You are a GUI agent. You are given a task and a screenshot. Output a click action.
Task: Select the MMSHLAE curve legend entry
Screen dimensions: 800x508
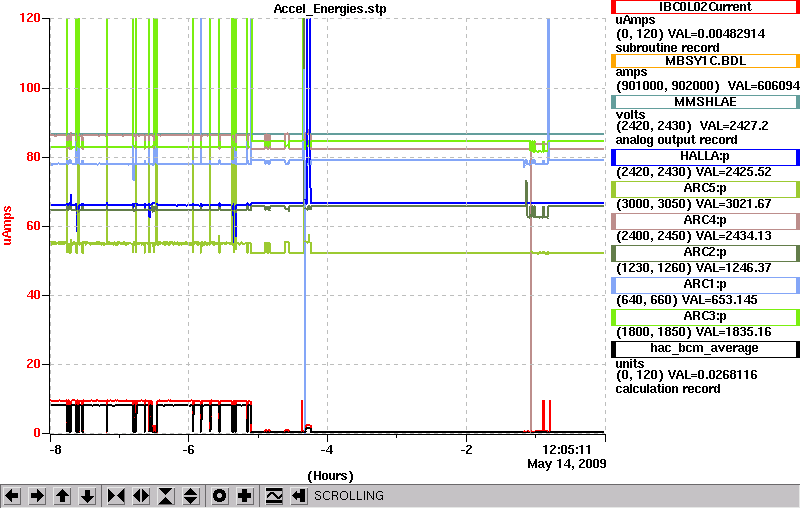705,102
